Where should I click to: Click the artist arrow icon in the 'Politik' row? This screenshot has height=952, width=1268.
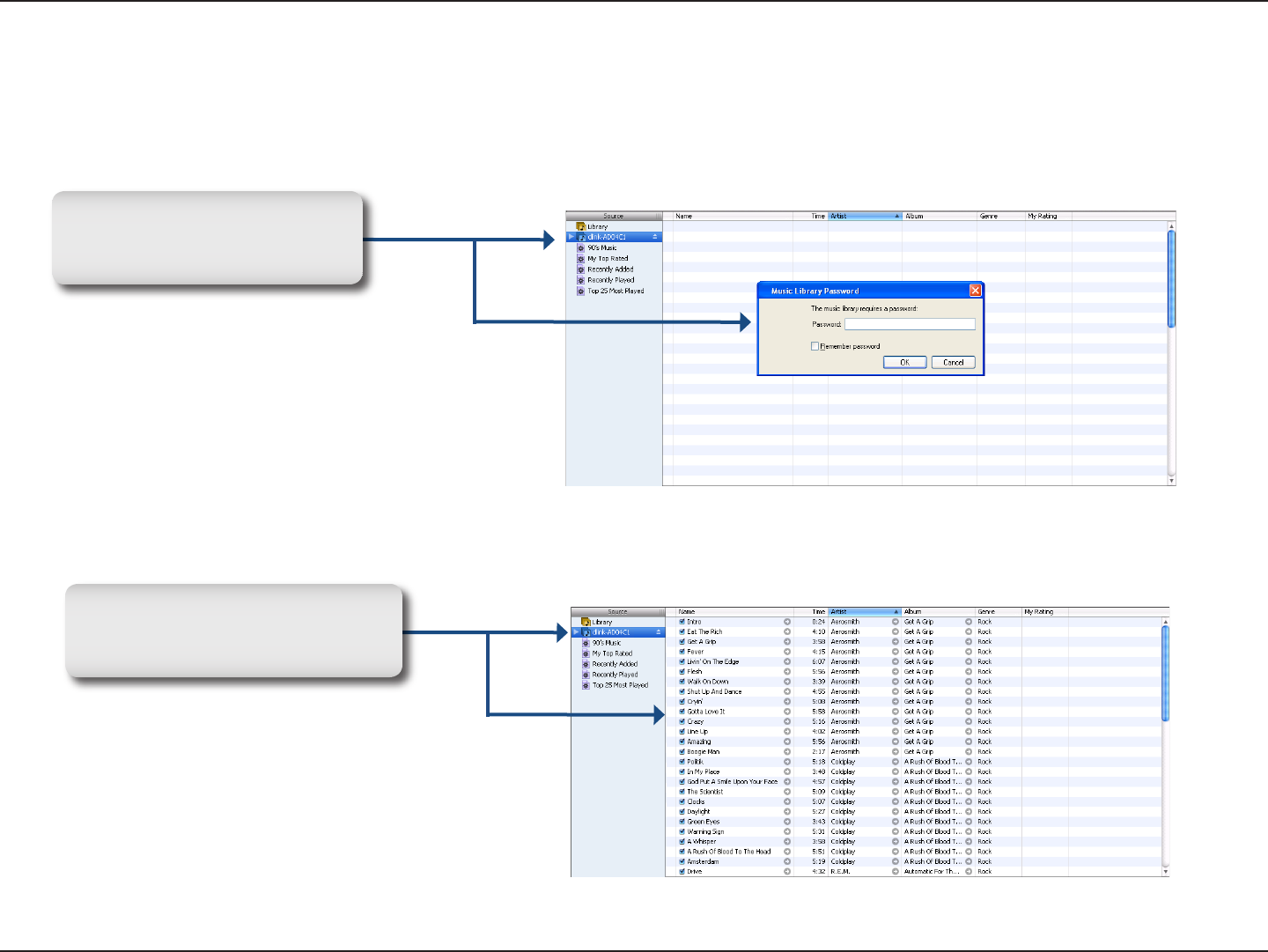coord(896,762)
